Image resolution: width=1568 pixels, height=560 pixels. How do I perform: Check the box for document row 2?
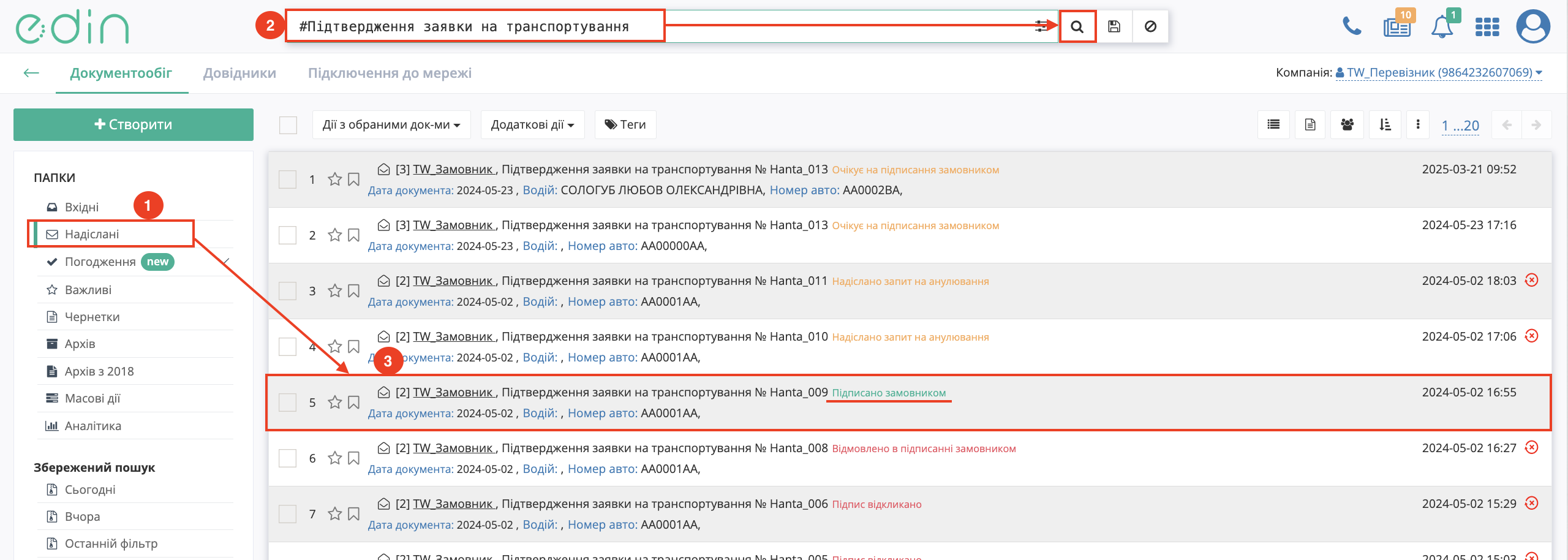coord(288,235)
